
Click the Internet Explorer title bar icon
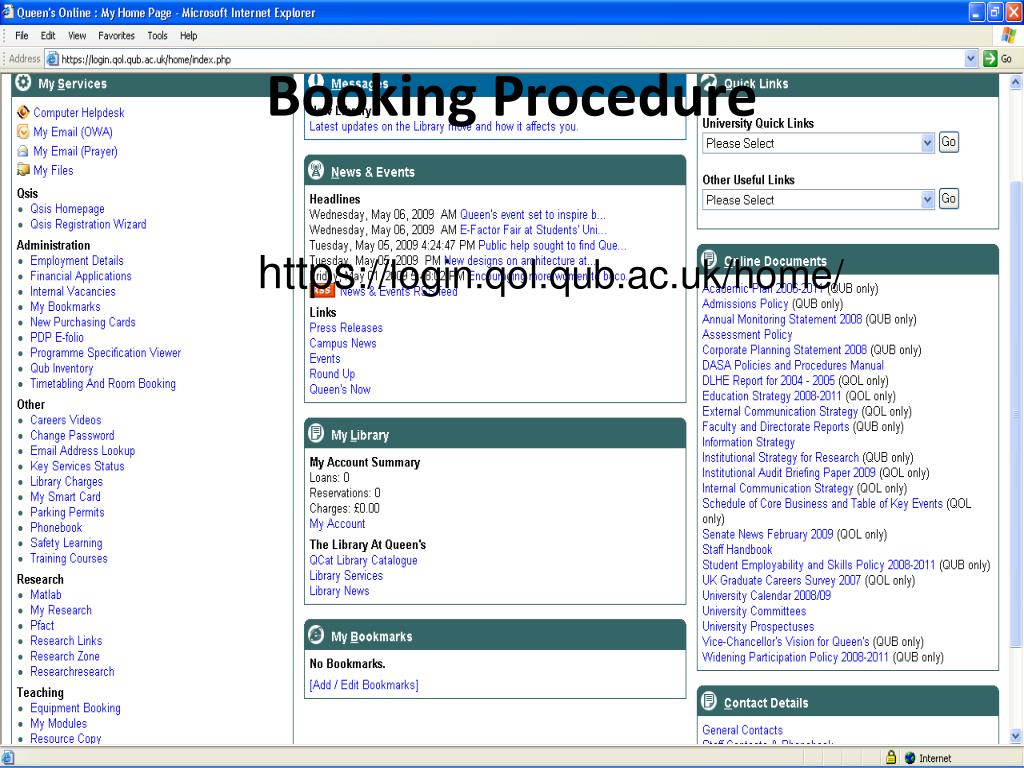(x=8, y=12)
